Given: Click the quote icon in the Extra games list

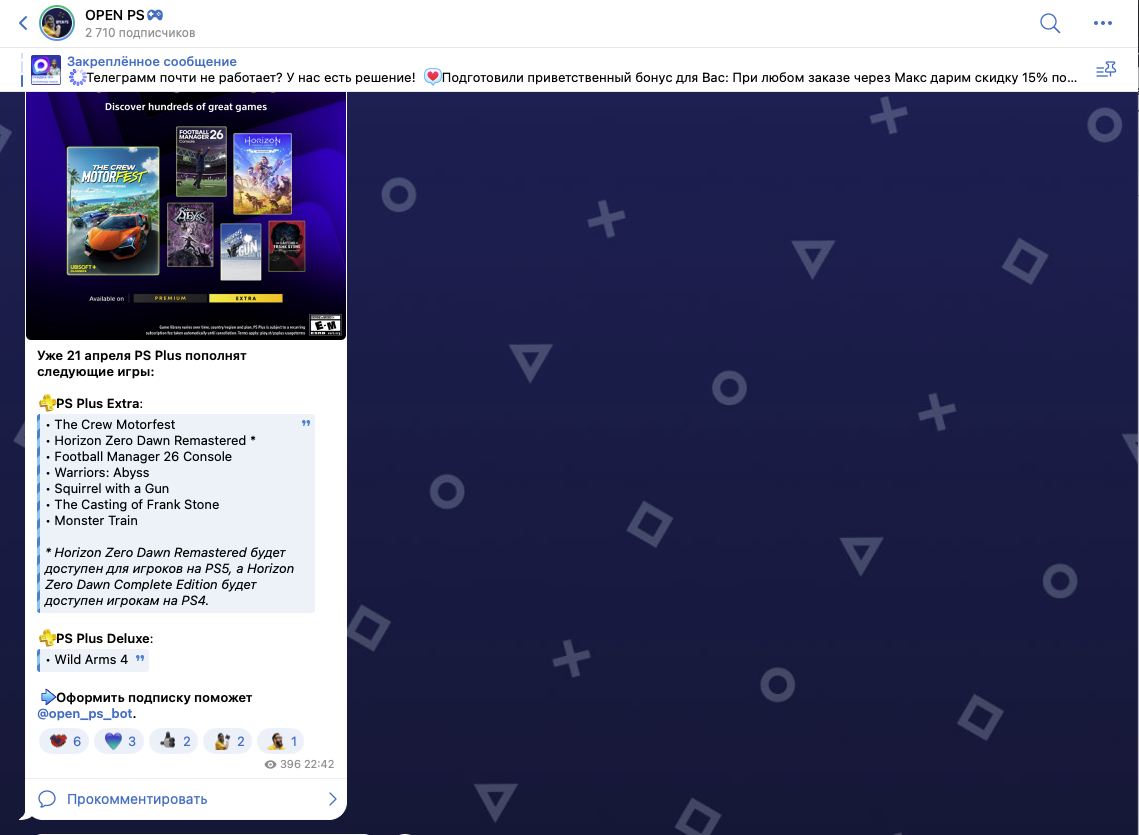Looking at the screenshot, I should click(306, 425).
